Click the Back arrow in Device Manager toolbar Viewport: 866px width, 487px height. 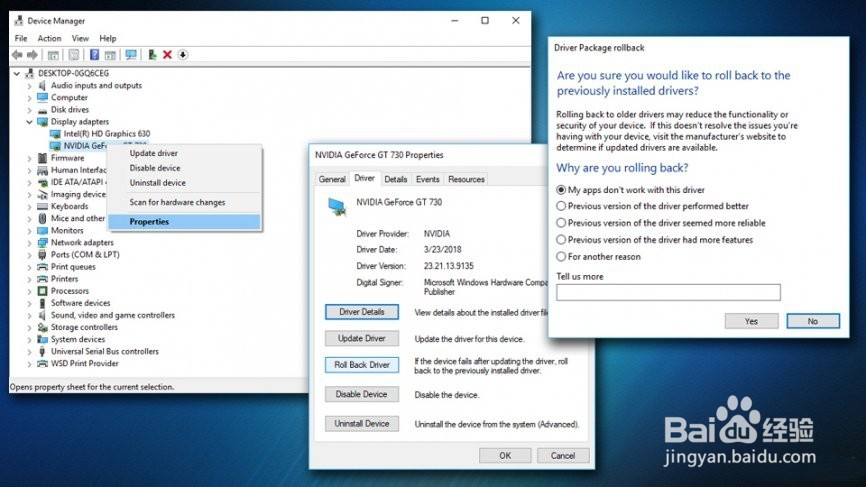[17, 55]
